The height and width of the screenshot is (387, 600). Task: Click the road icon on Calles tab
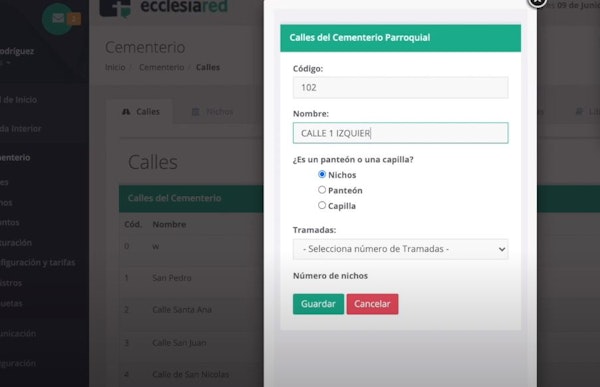[x=126, y=112]
